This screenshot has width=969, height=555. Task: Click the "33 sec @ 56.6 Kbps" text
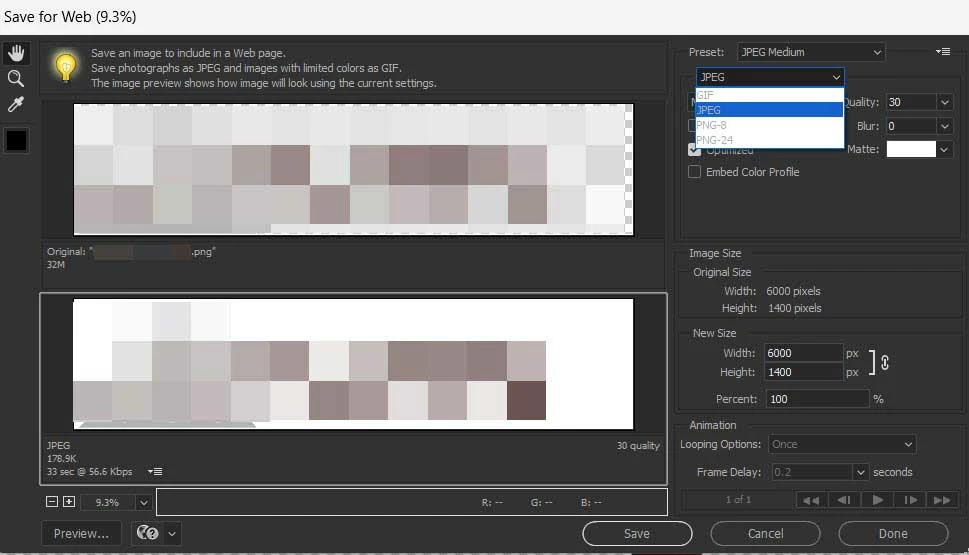point(90,472)
